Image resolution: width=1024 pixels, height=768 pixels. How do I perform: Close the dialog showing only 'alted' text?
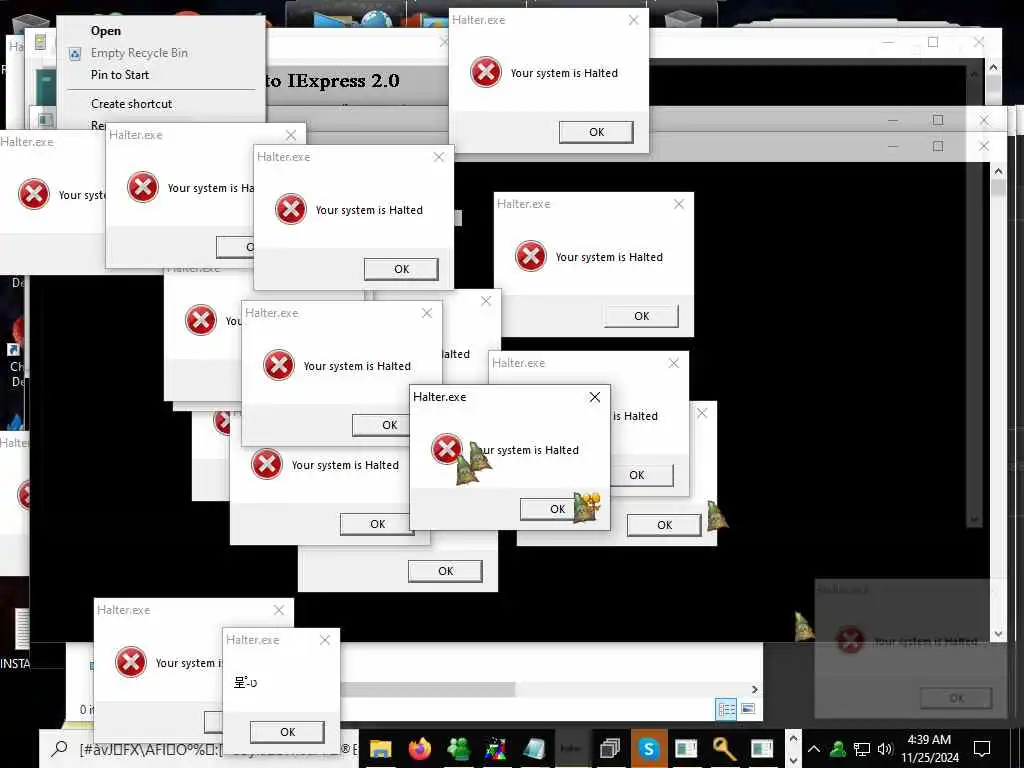coord(486,301)
